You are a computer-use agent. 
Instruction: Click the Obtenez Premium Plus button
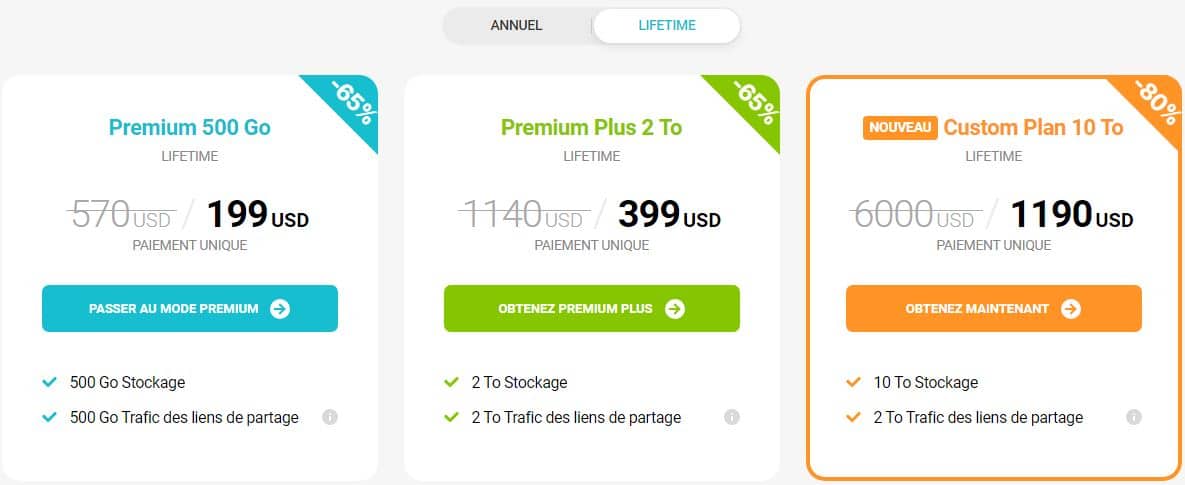pyautogui.click(x=592, y=308)
